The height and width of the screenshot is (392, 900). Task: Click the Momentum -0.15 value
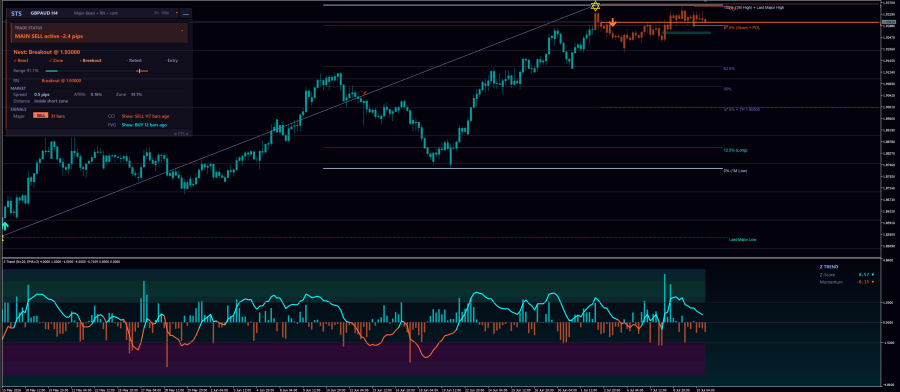coord(862,282)
